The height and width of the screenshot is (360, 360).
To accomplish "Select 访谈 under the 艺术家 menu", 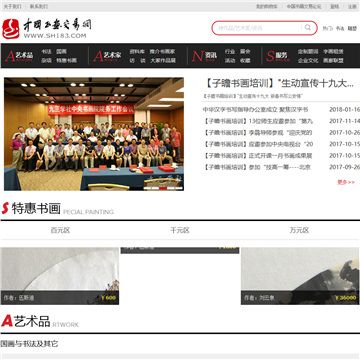I will pyautogui.click(x=137, y=61).
